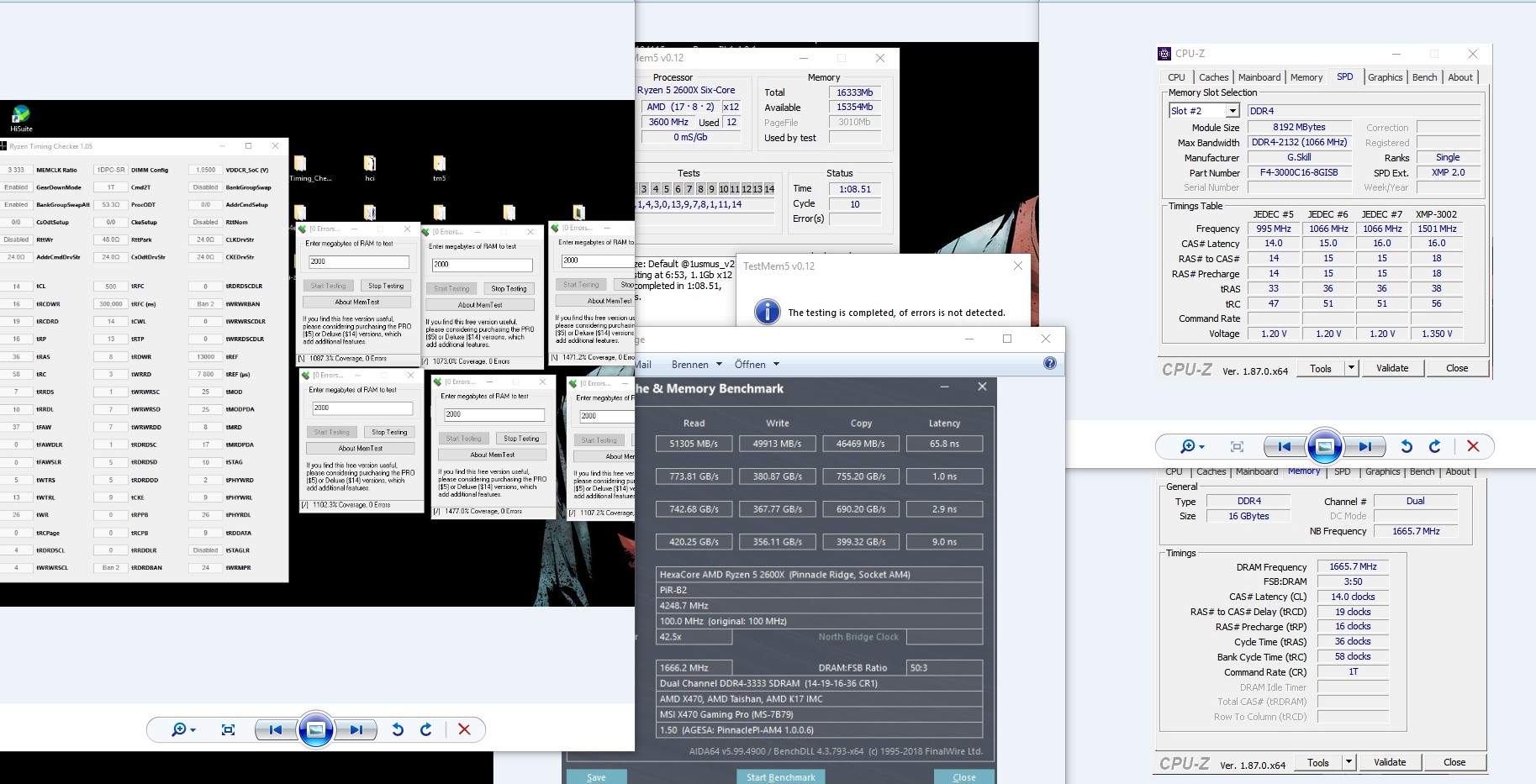Go to previous image in the viewer under the desktop screenshot

[275, 729]
